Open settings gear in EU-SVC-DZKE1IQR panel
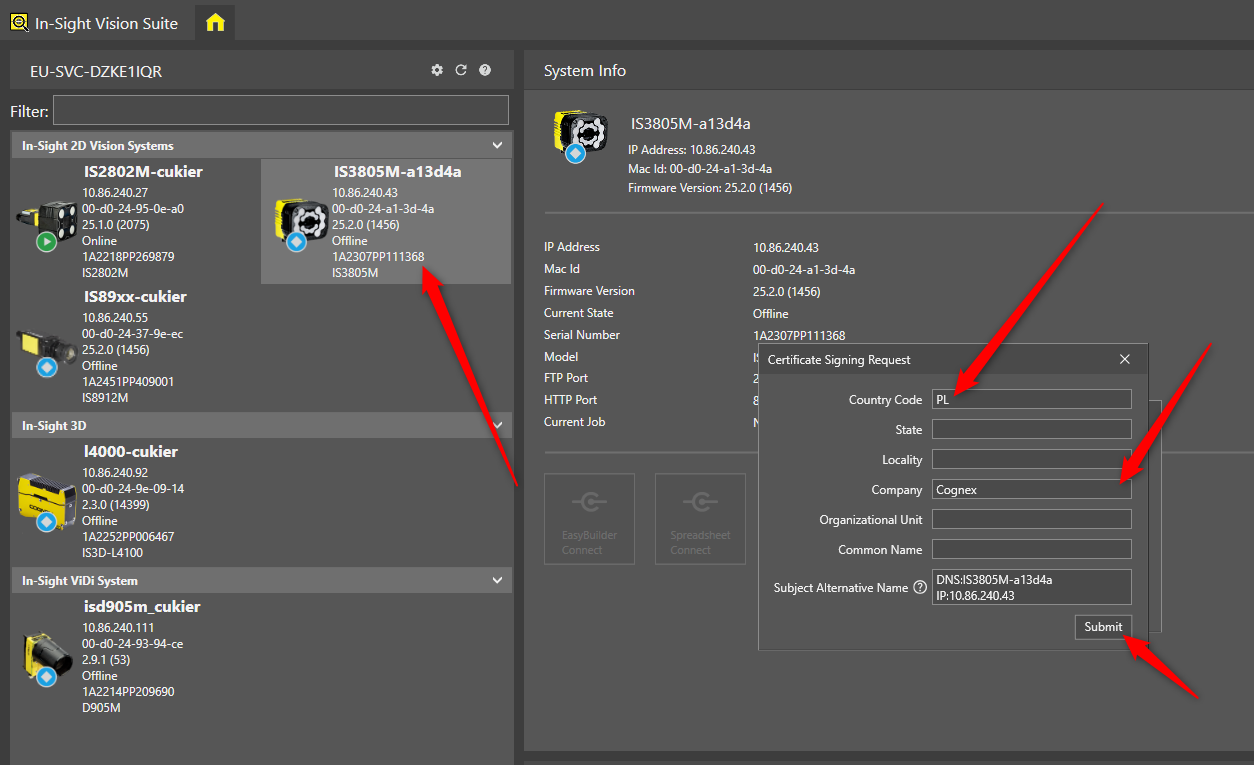1254x765 pixels. tap(437, 70)
